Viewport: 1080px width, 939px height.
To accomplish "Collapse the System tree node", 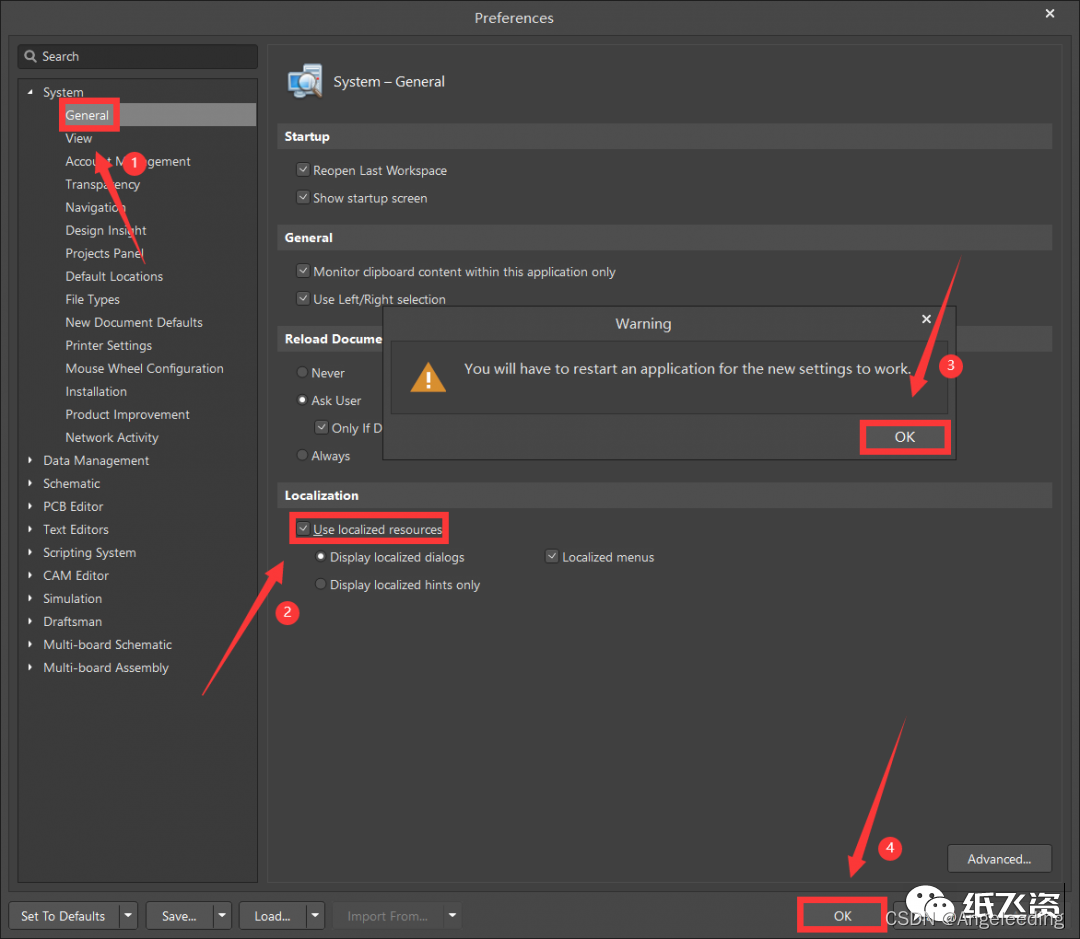I will tap(30, 93).
